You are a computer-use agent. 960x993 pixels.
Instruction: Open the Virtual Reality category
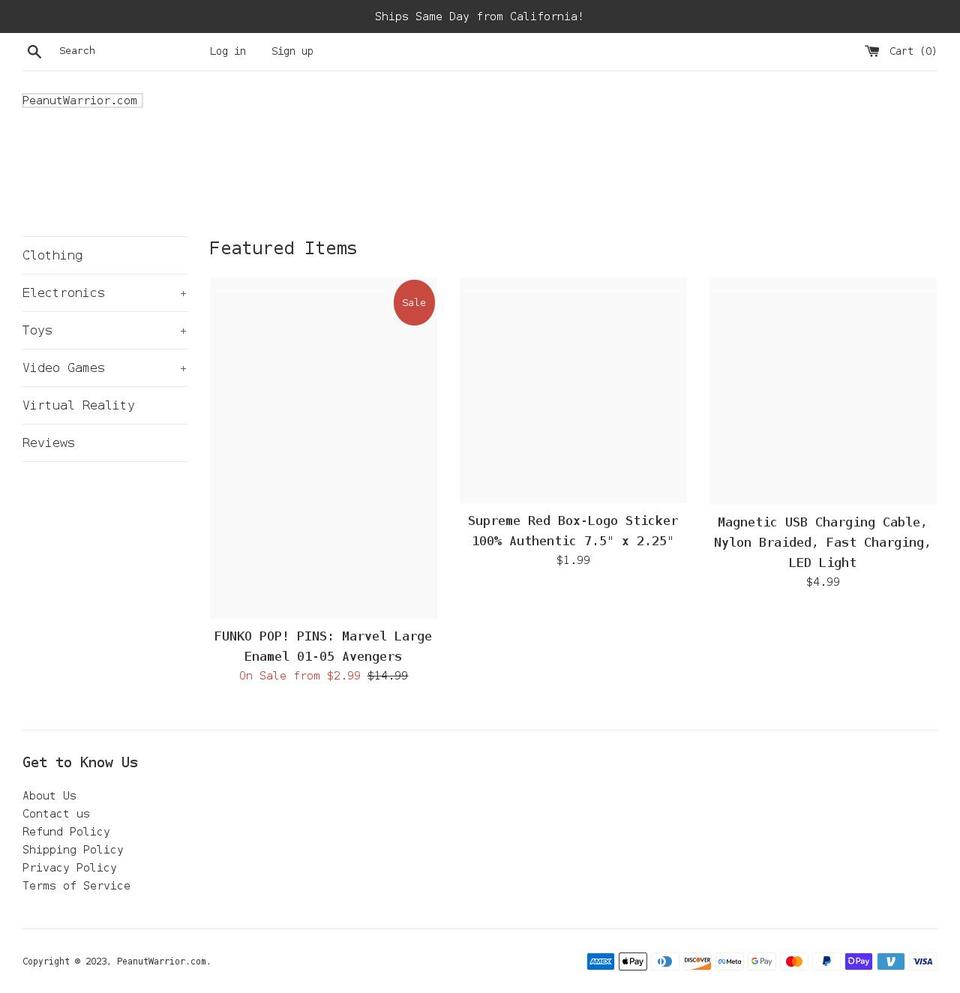pyautogui.click(x=79, y=405)
